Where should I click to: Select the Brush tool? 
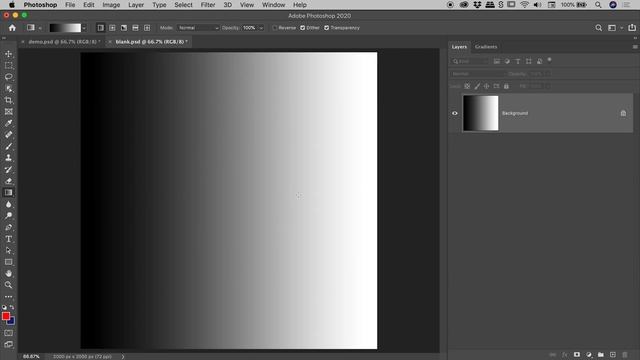pyautogui.click(x=9, y=146)
